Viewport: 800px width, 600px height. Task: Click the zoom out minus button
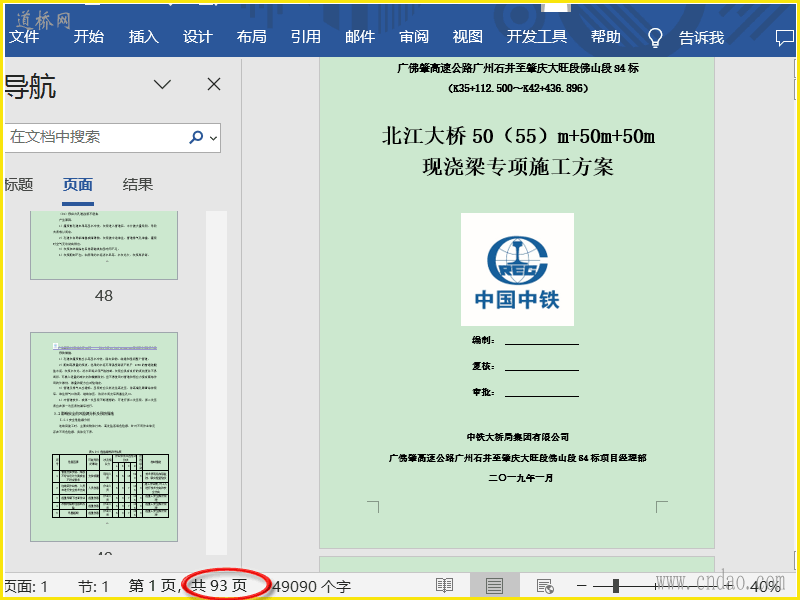tap(582, 586)
